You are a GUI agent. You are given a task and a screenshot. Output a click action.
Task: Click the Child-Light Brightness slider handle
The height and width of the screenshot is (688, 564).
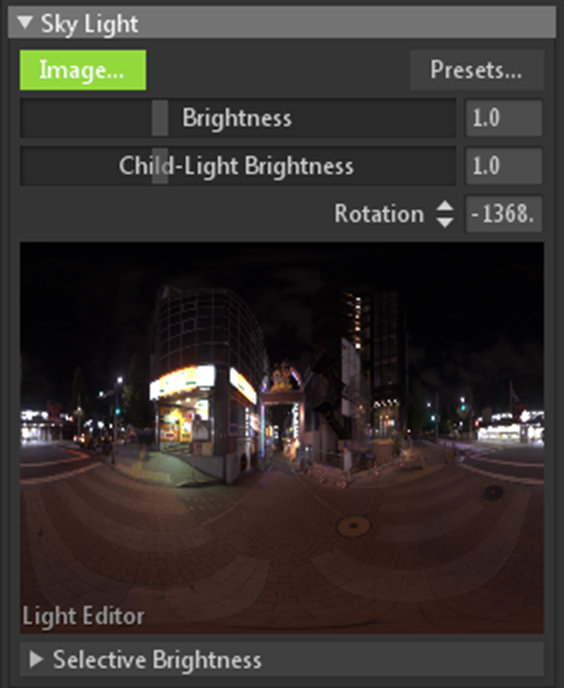pos(160,166)
